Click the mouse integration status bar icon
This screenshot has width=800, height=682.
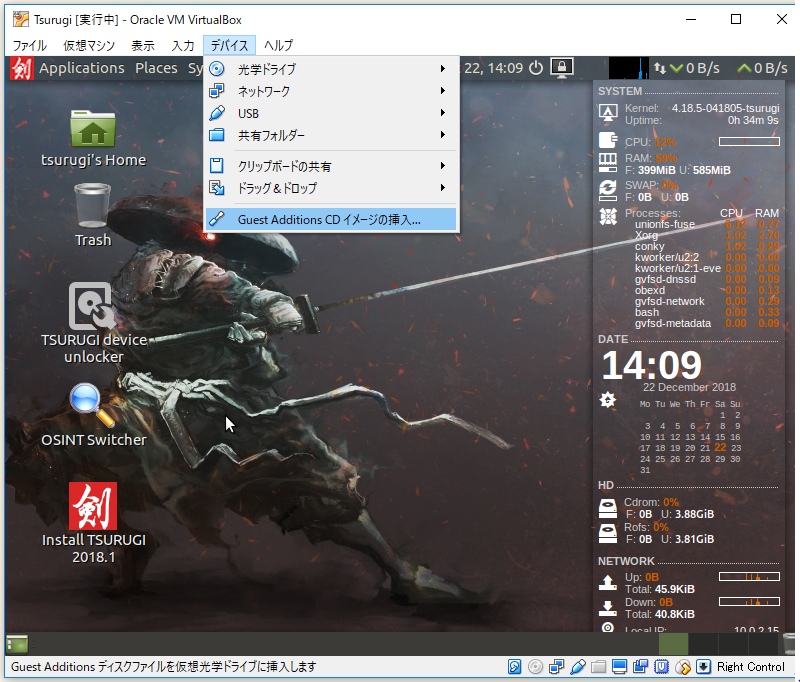[683, 667]
